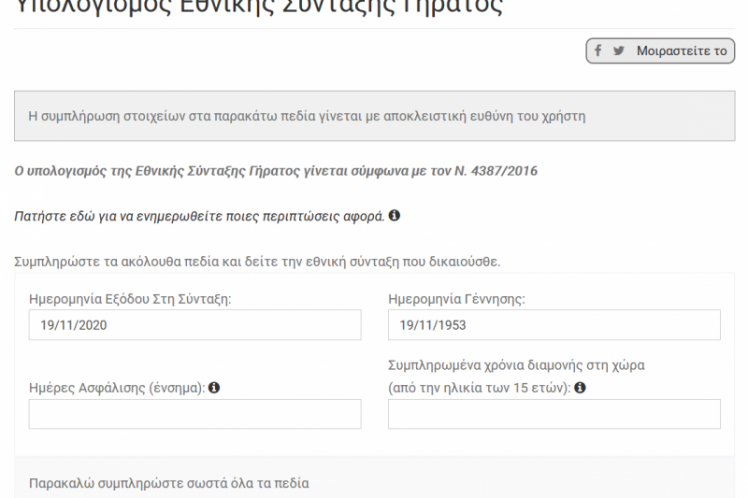Click info icon after "ποιες περιπτώσεις αφορά"
This screenshot has height=498, width=748.
(x=394, y=216)
